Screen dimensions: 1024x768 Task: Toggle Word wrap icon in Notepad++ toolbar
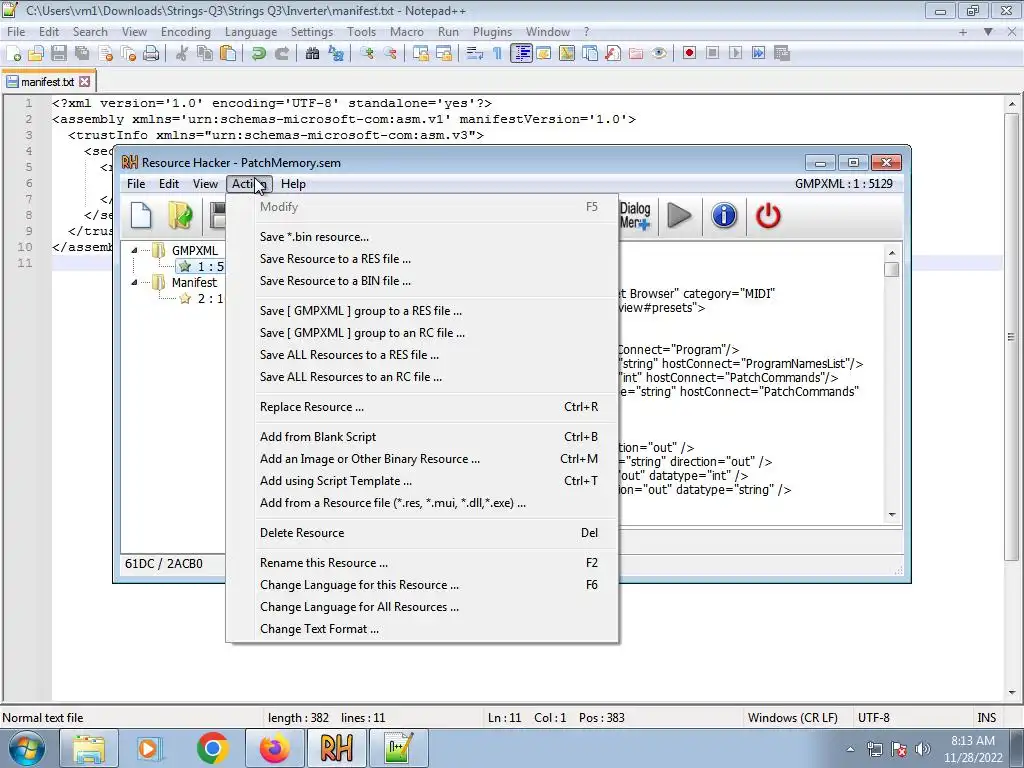[475, 54]
